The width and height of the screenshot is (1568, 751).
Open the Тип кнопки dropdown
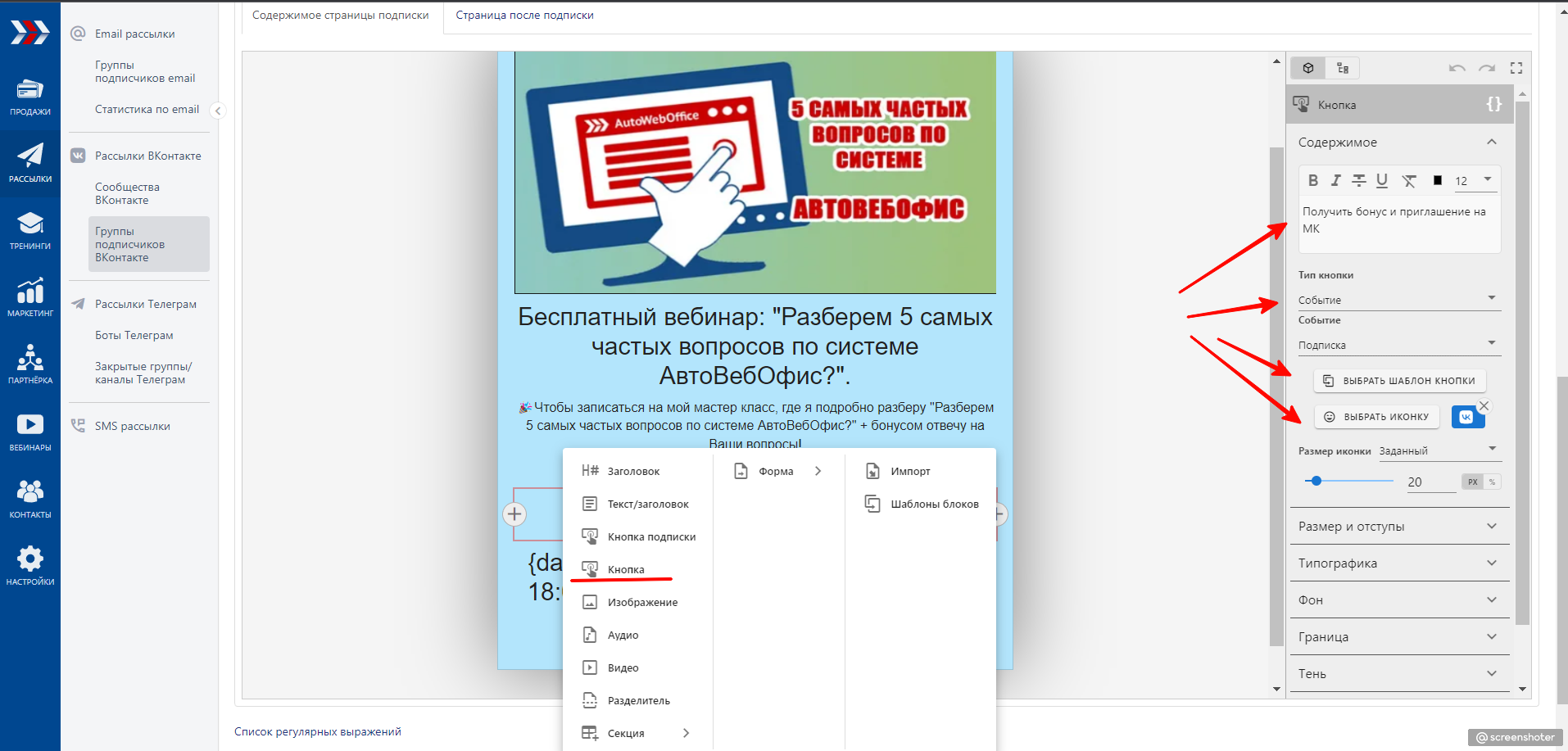[1398, 300]
